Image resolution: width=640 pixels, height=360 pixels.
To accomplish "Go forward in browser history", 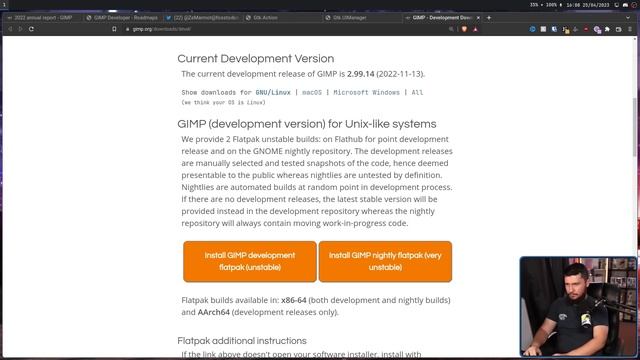I will (20, 29).
